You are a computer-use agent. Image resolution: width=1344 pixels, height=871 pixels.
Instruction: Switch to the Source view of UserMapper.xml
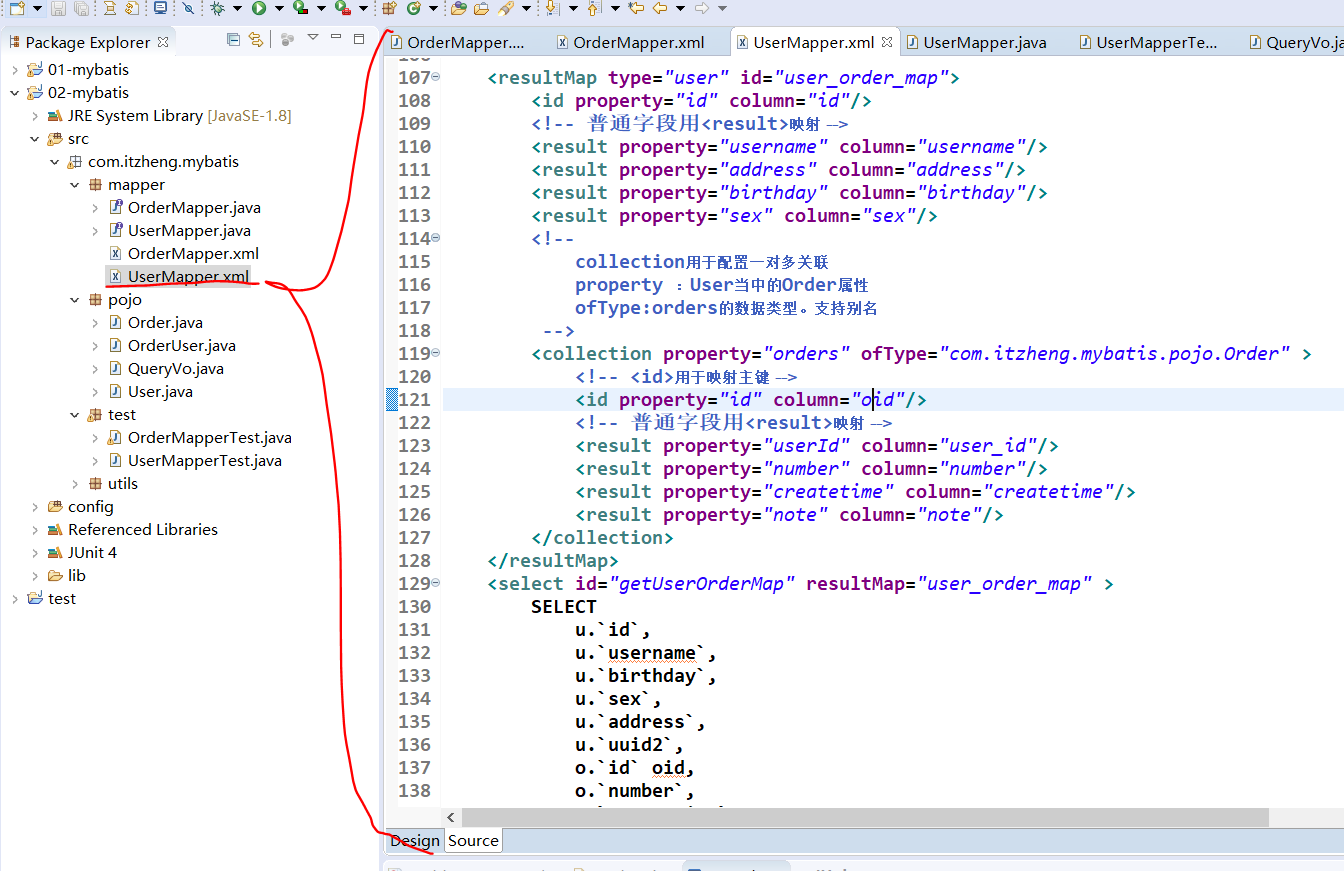tap(472, 840)
